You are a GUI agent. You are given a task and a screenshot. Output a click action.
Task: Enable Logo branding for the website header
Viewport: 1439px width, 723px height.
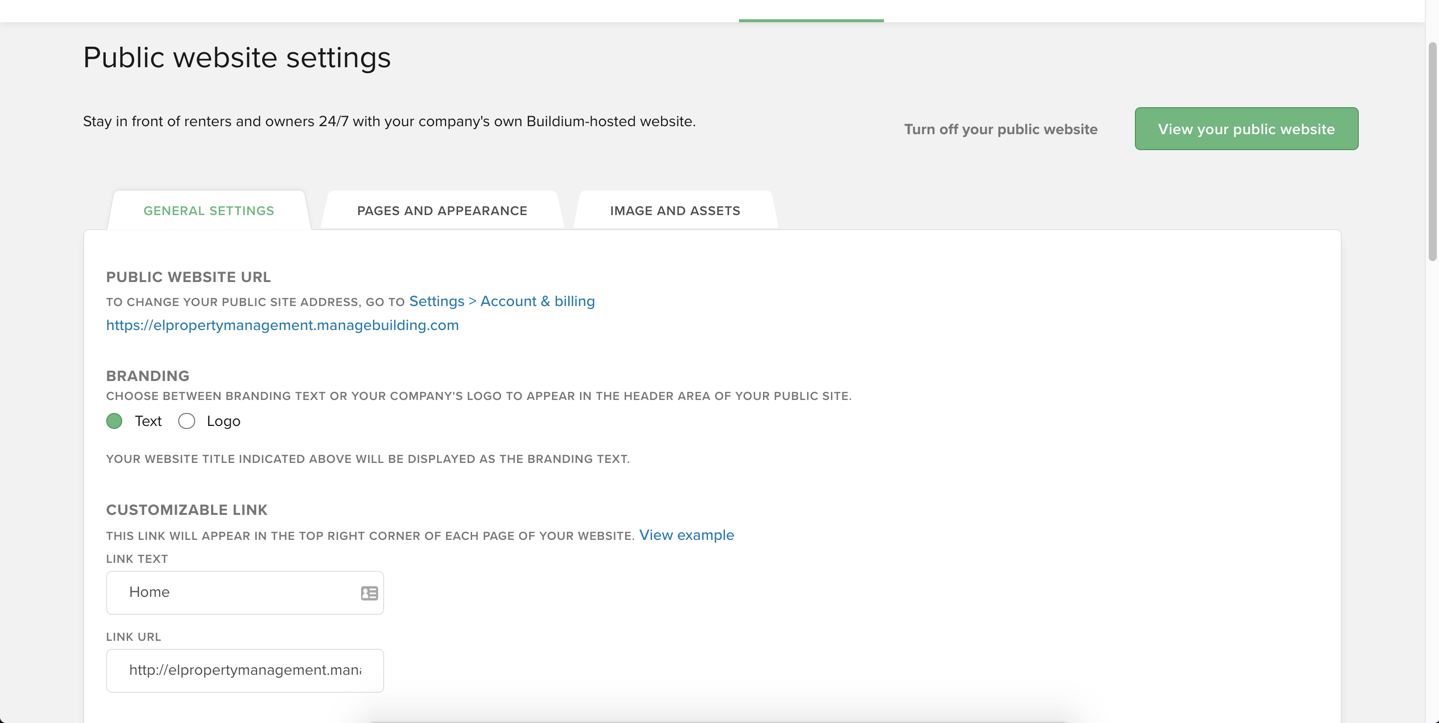(x=186, y=421)
